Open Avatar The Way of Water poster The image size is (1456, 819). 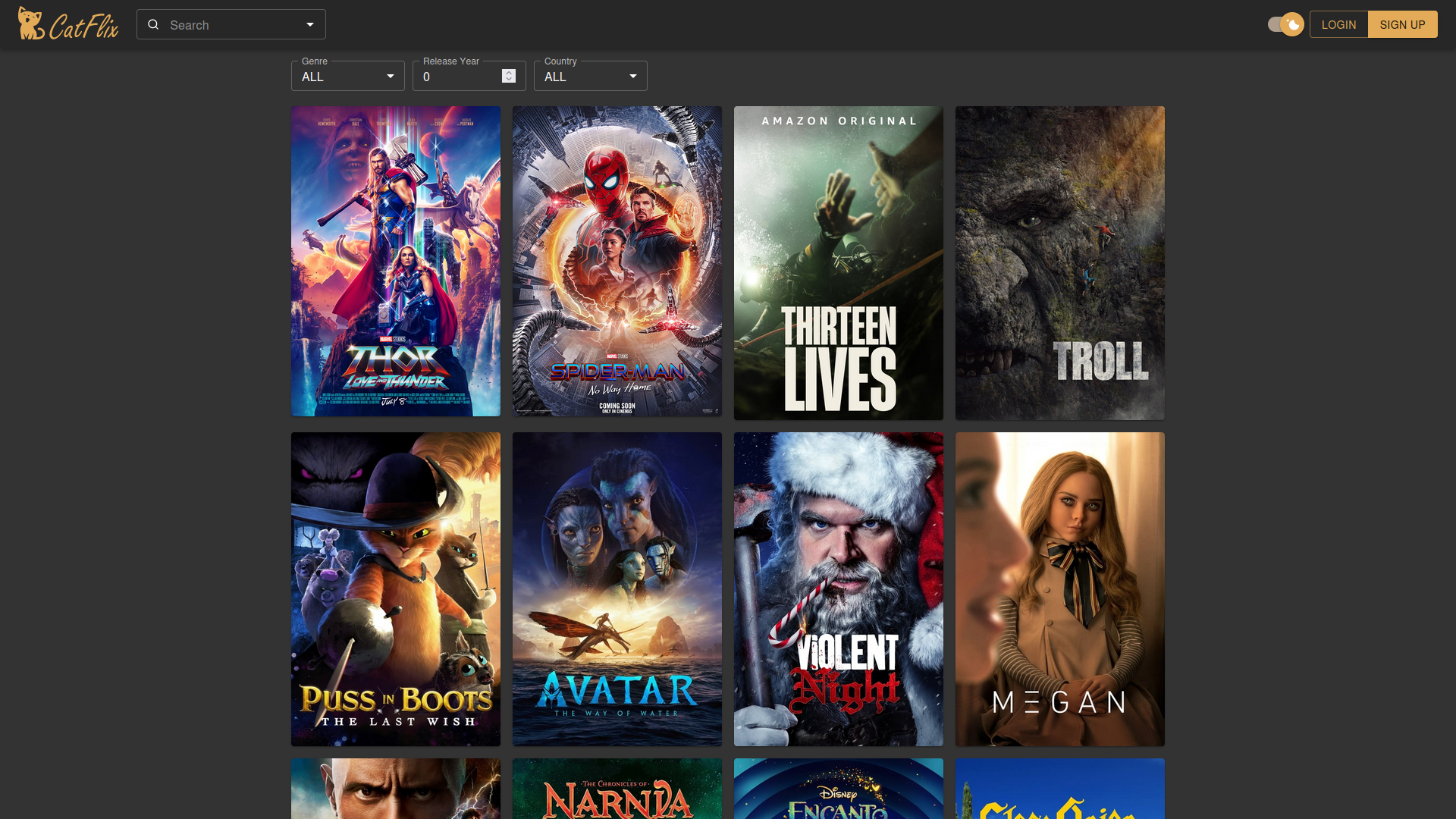[x=617, y=589]
